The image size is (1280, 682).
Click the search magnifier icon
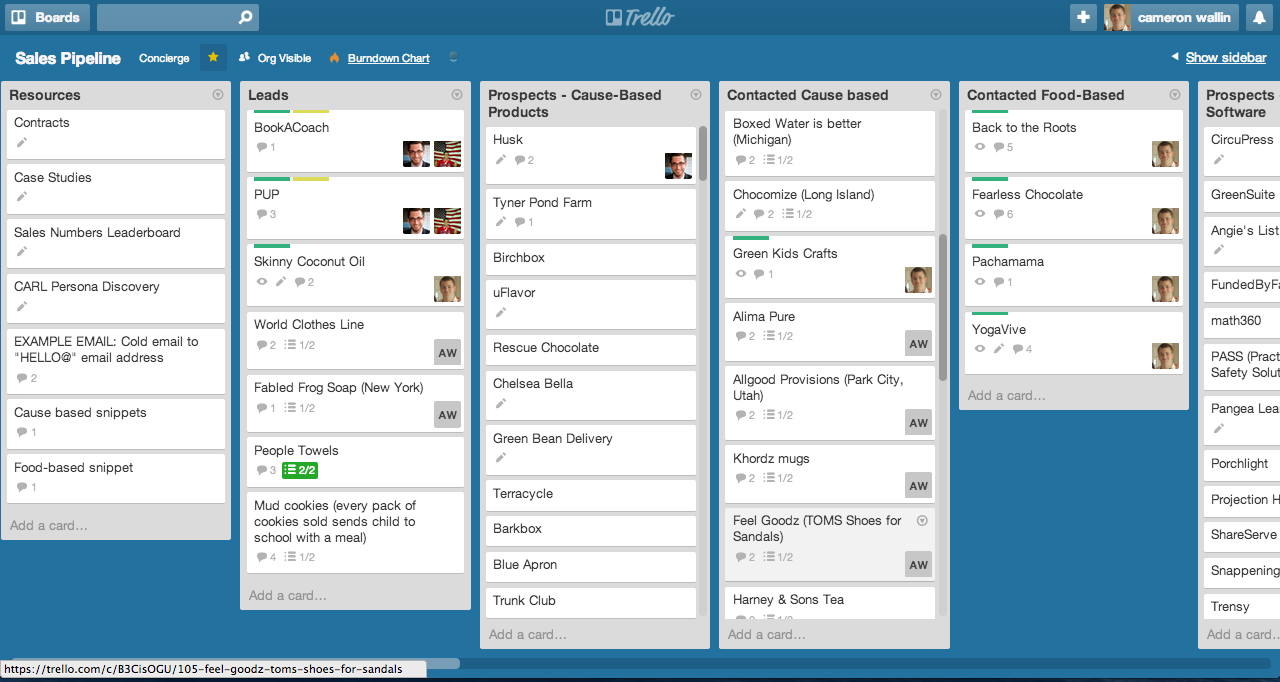[x=245, y=17]
